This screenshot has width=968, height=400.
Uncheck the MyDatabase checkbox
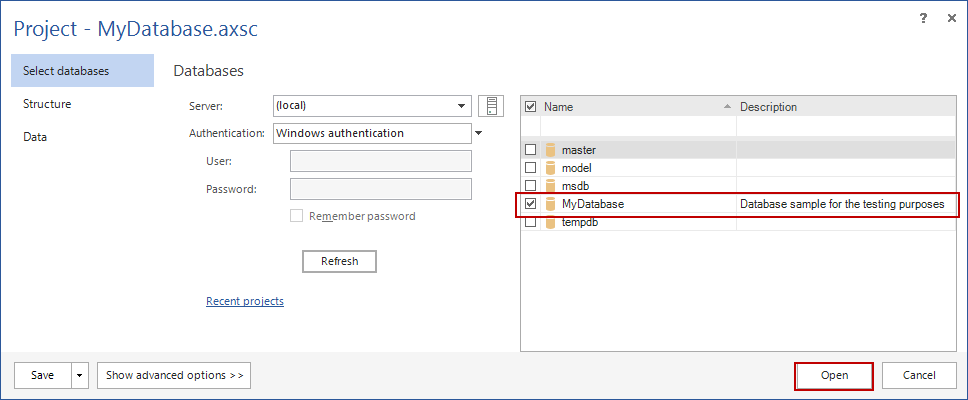(x=531, y=204)
